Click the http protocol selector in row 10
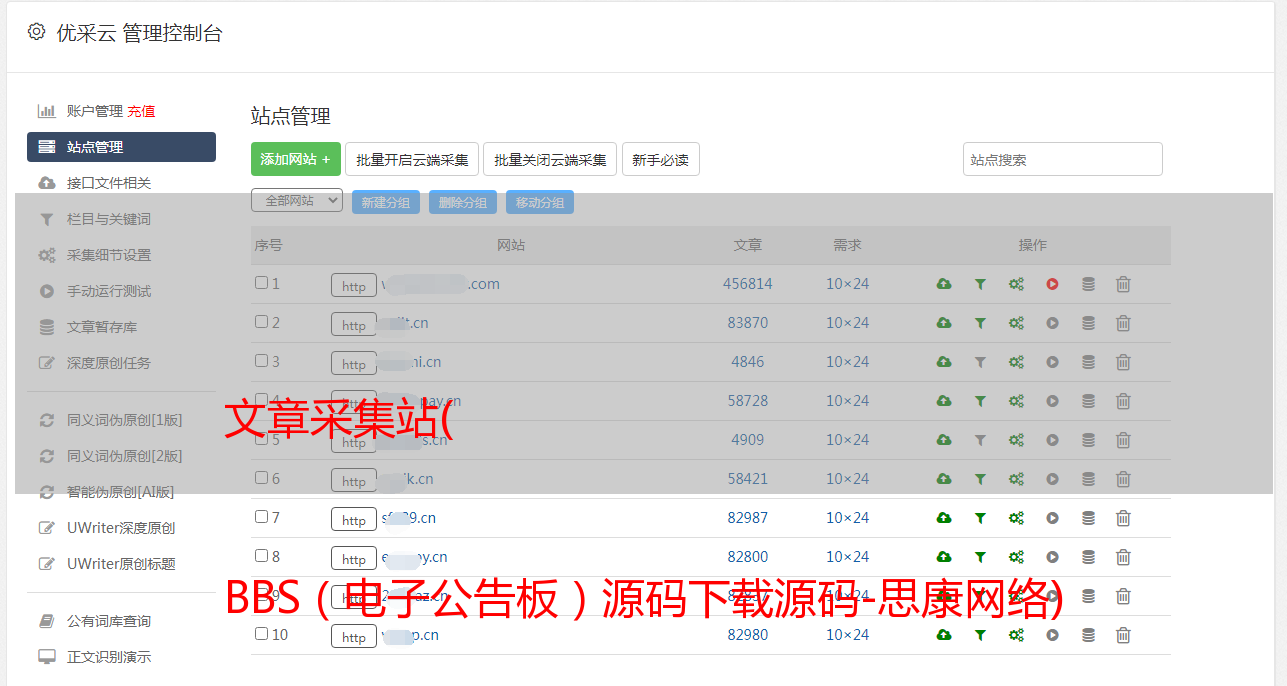 click(354, 637)
